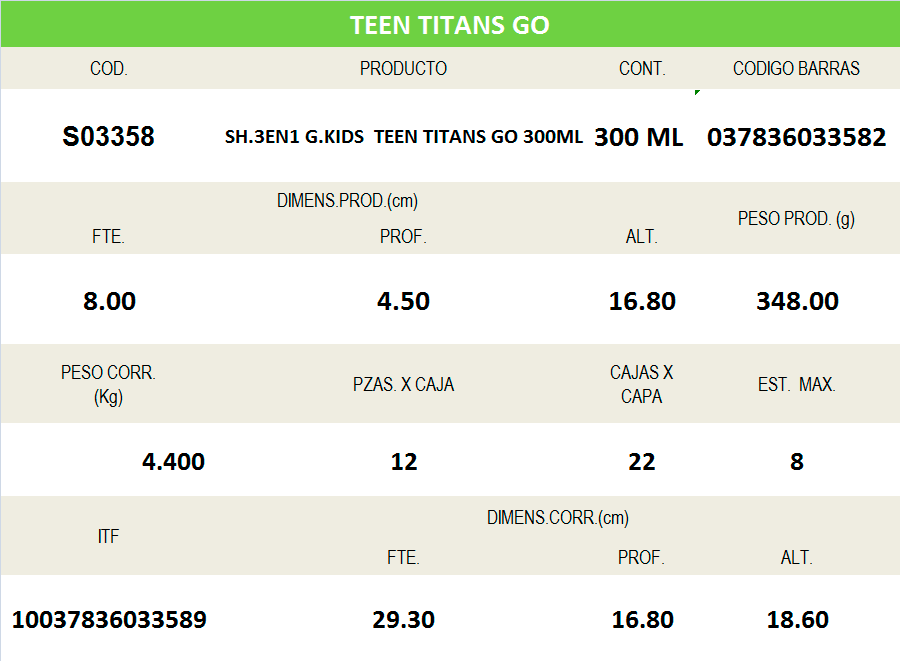
Task: Select the box weight value 4.400
Action: point(173,461)
